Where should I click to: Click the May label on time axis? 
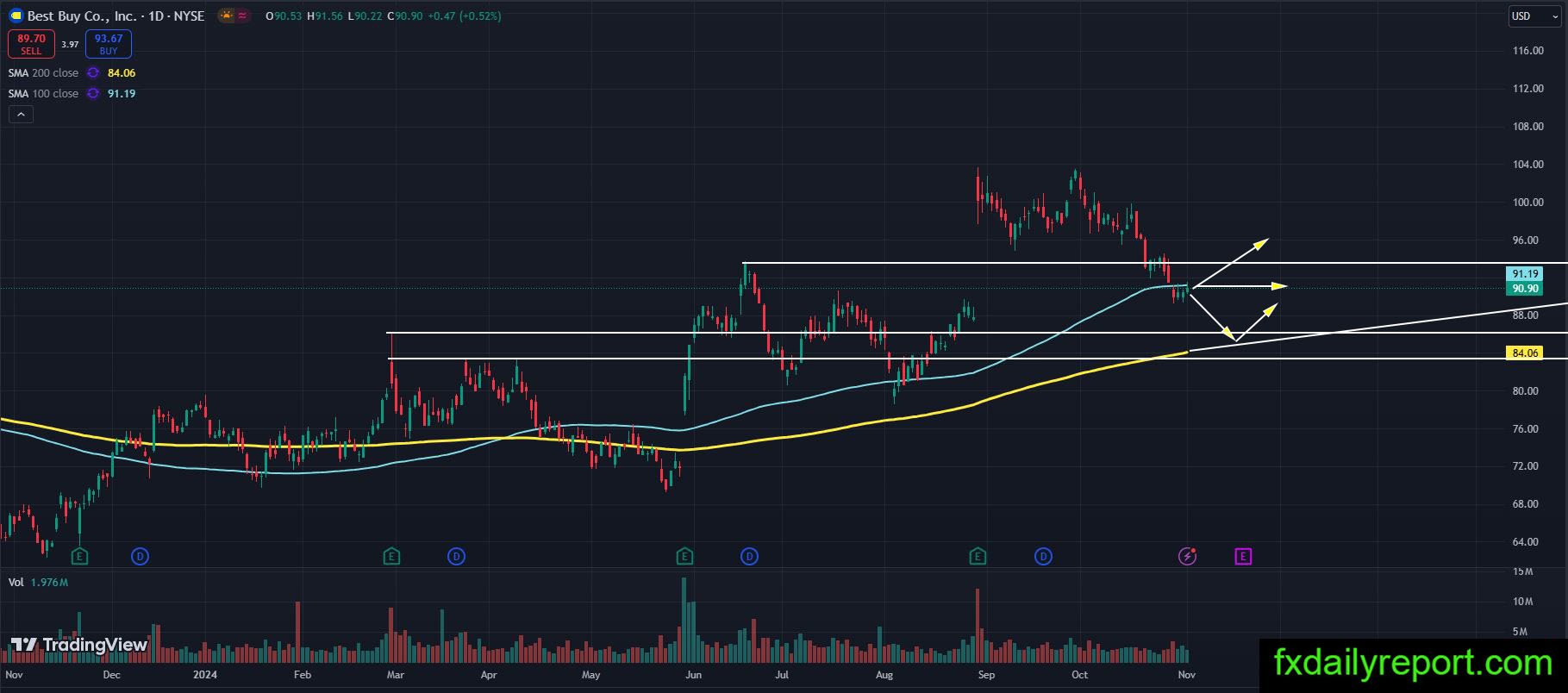(x=590, y=675)
